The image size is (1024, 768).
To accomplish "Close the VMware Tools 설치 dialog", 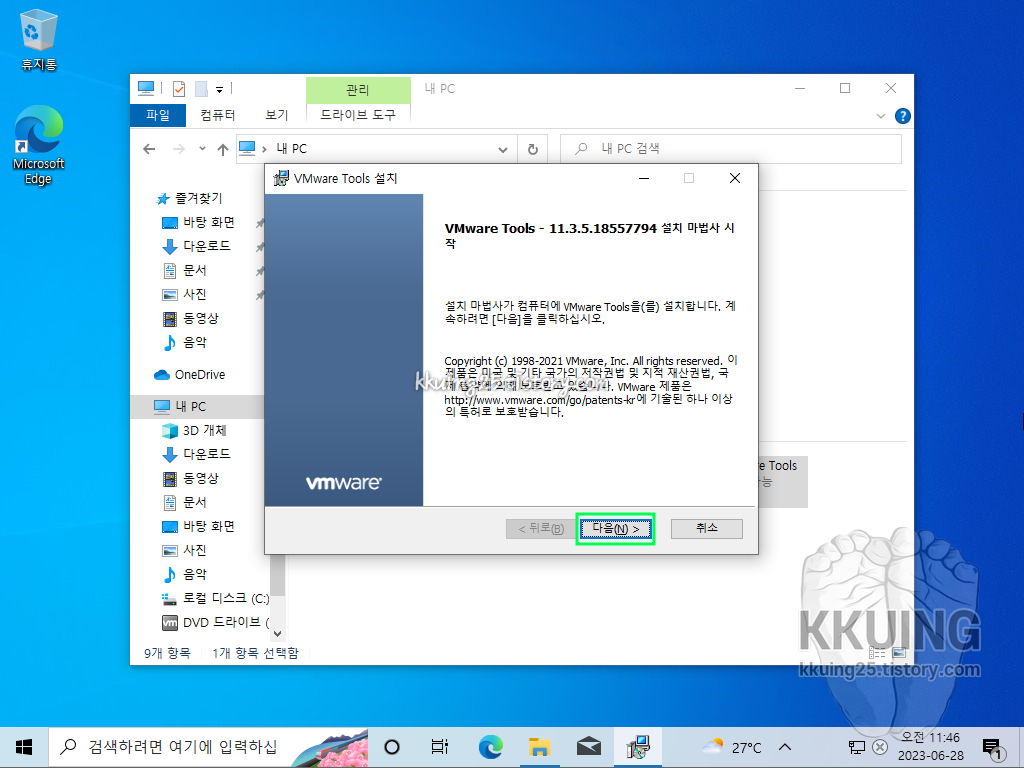I will click(x=735, y=178).
